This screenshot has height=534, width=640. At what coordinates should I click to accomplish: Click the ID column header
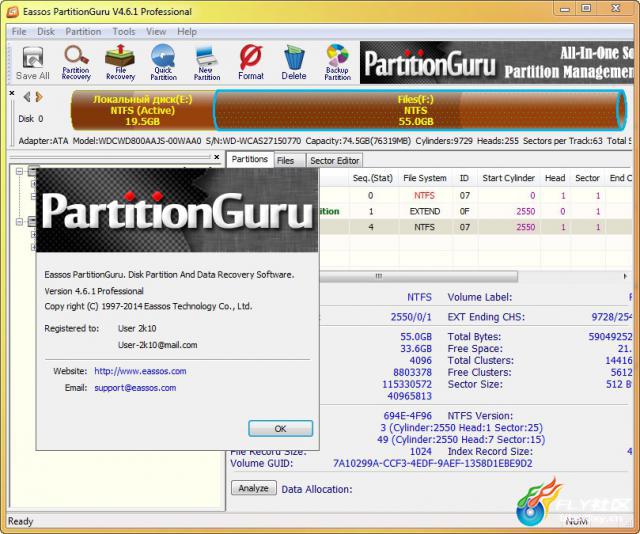tap(464, 178)
